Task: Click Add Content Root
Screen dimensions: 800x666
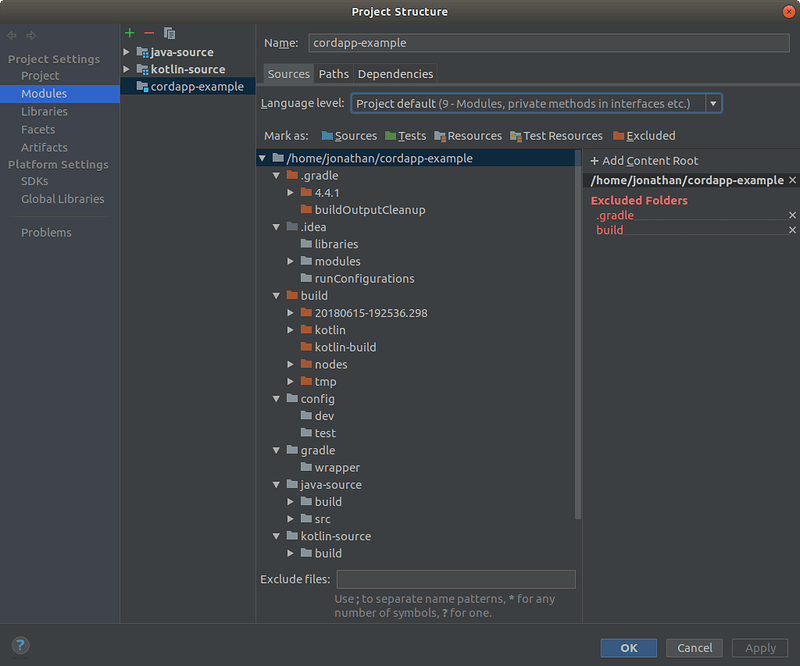Action: [x=644, y=161]
